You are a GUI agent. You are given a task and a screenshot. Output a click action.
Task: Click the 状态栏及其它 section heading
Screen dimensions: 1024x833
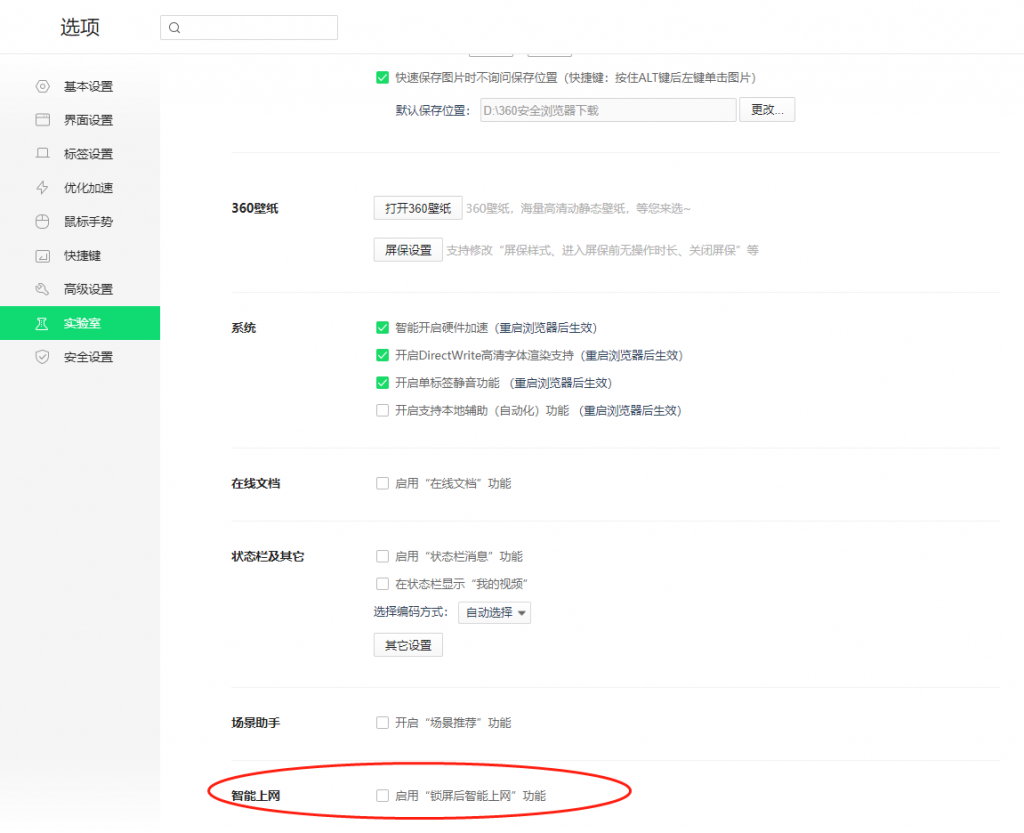[x=268, y=556]
